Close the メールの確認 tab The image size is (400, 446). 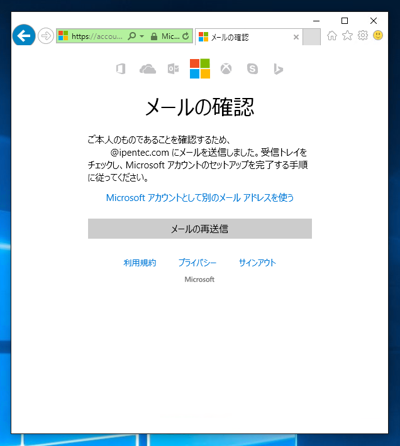click(x=296, y=37)
